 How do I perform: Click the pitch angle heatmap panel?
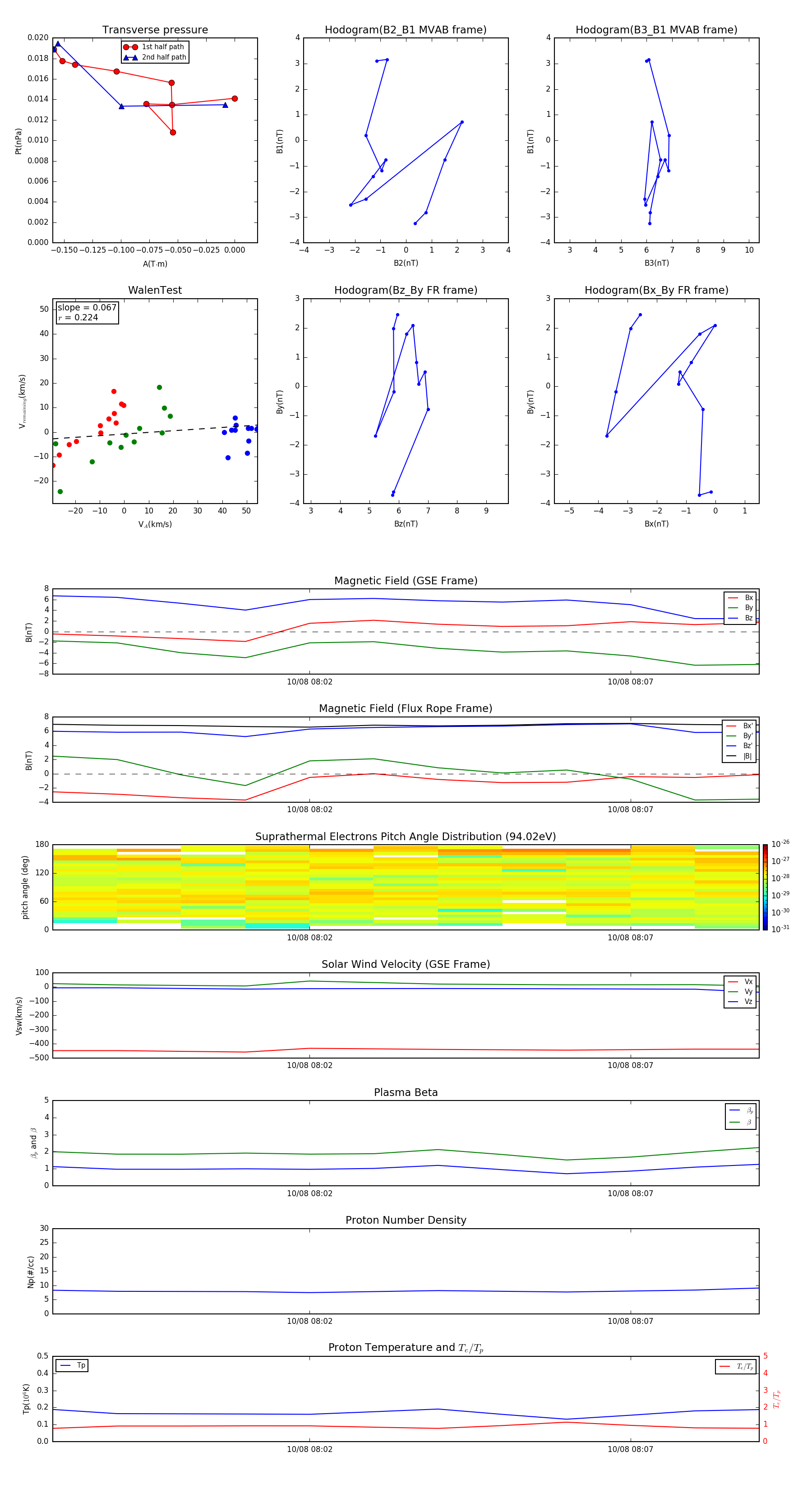(x=406, y=887)
